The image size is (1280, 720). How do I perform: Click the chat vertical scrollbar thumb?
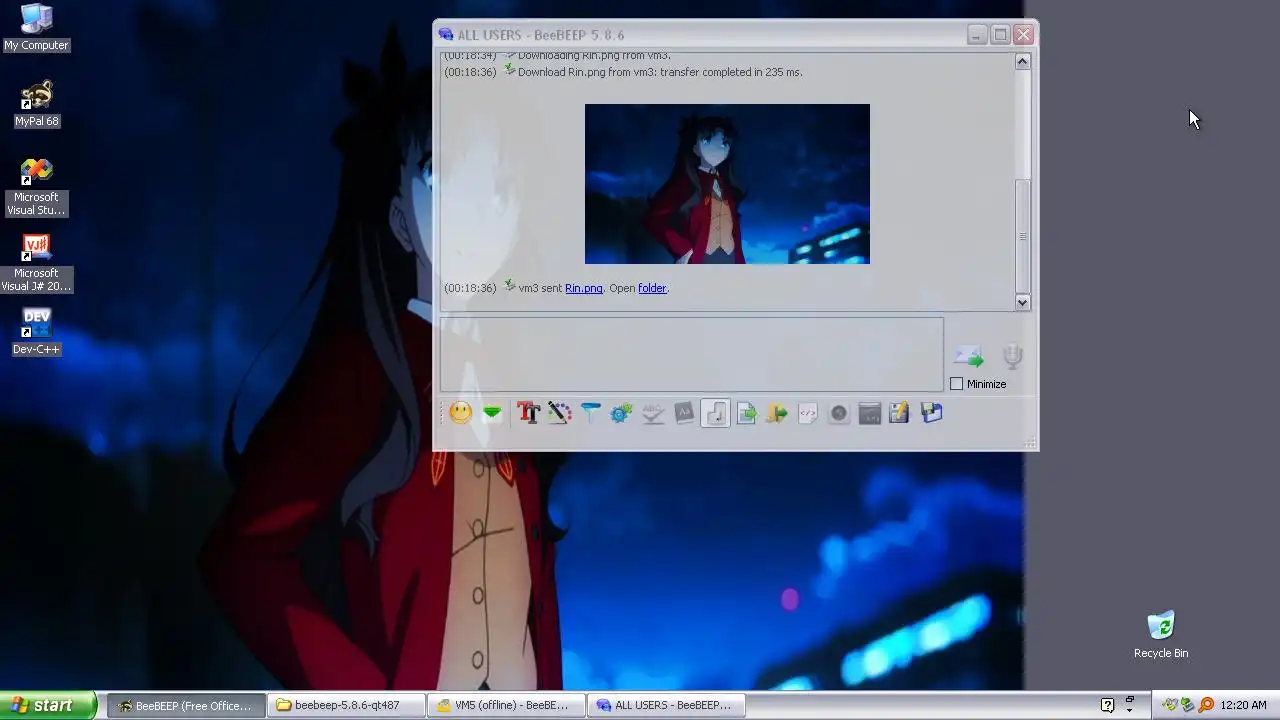[x=1022, y=236]
